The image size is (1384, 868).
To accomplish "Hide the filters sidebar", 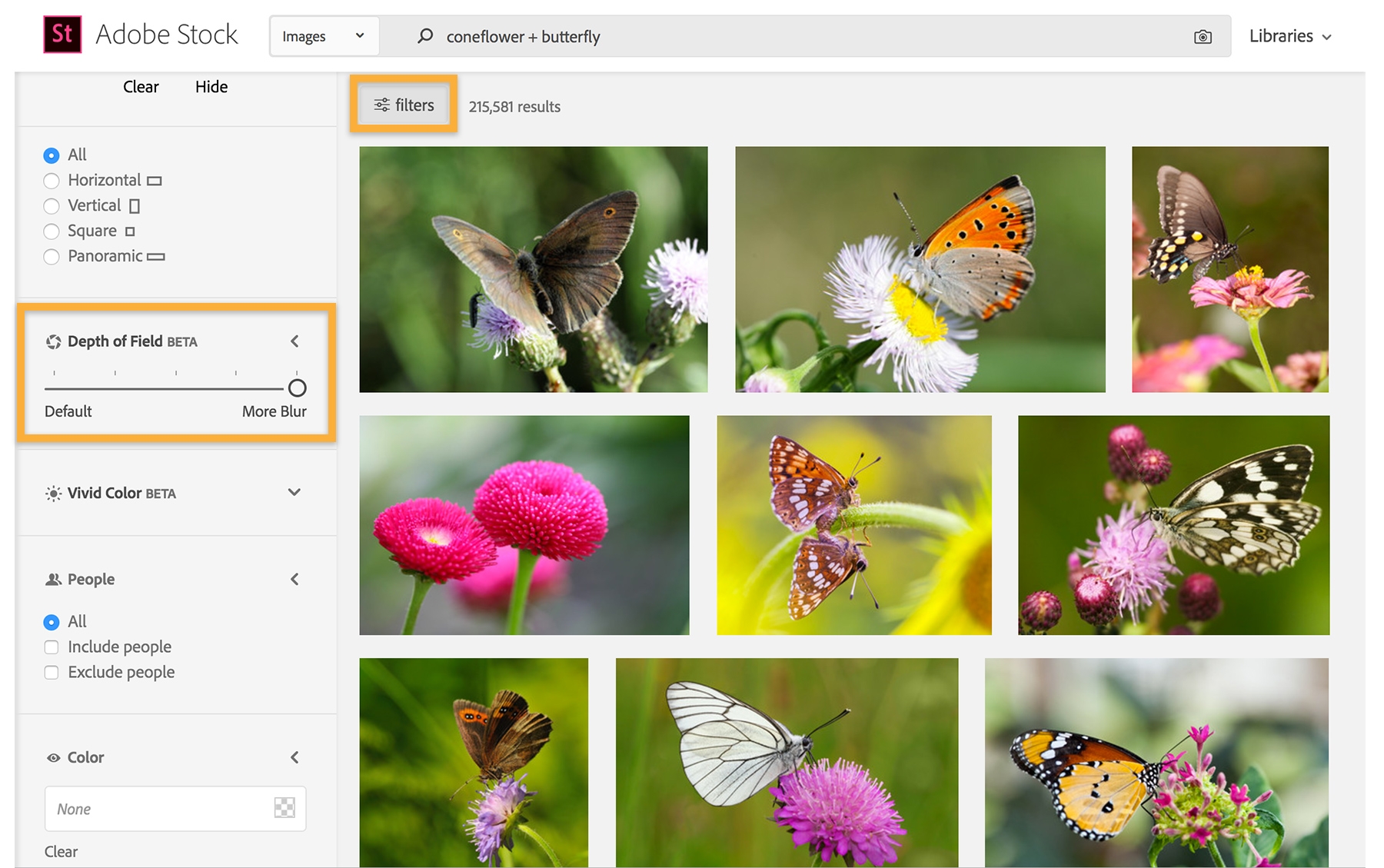I will 211,86.
